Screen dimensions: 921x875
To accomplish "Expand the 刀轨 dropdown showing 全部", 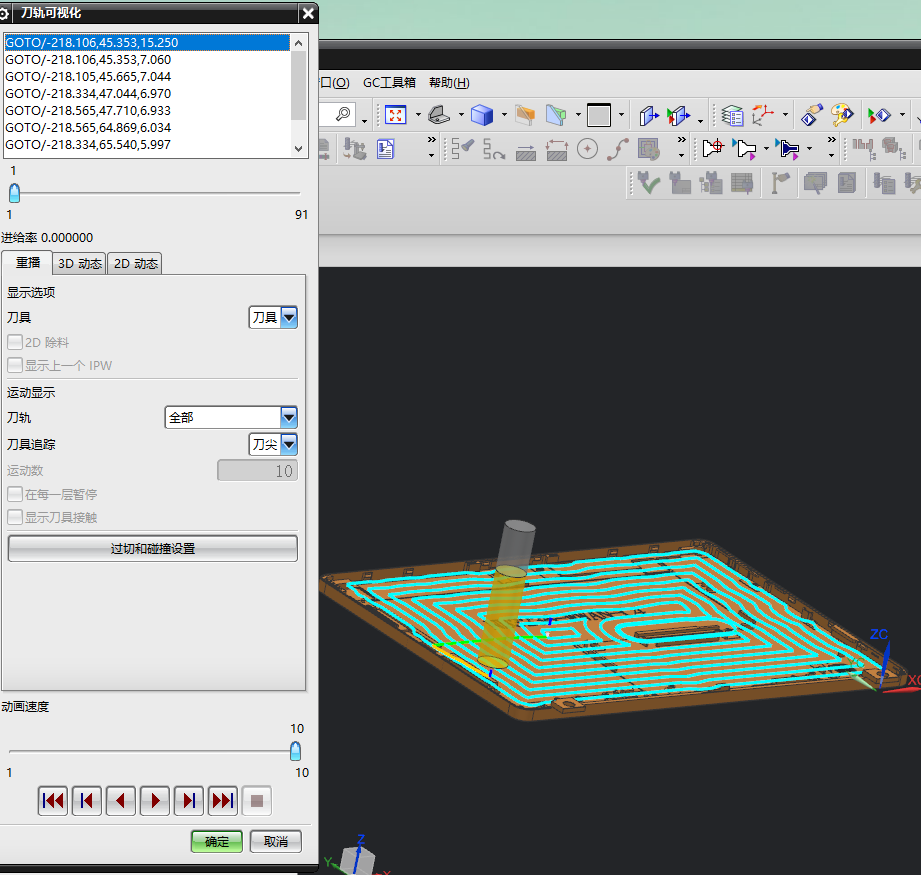I will coord(289,417).
